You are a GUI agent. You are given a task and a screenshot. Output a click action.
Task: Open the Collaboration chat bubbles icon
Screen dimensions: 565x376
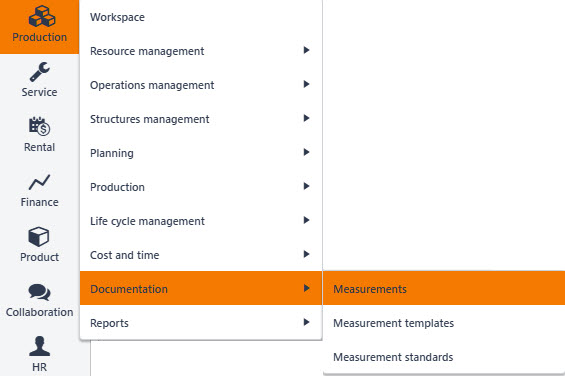(x=39, y=292)
